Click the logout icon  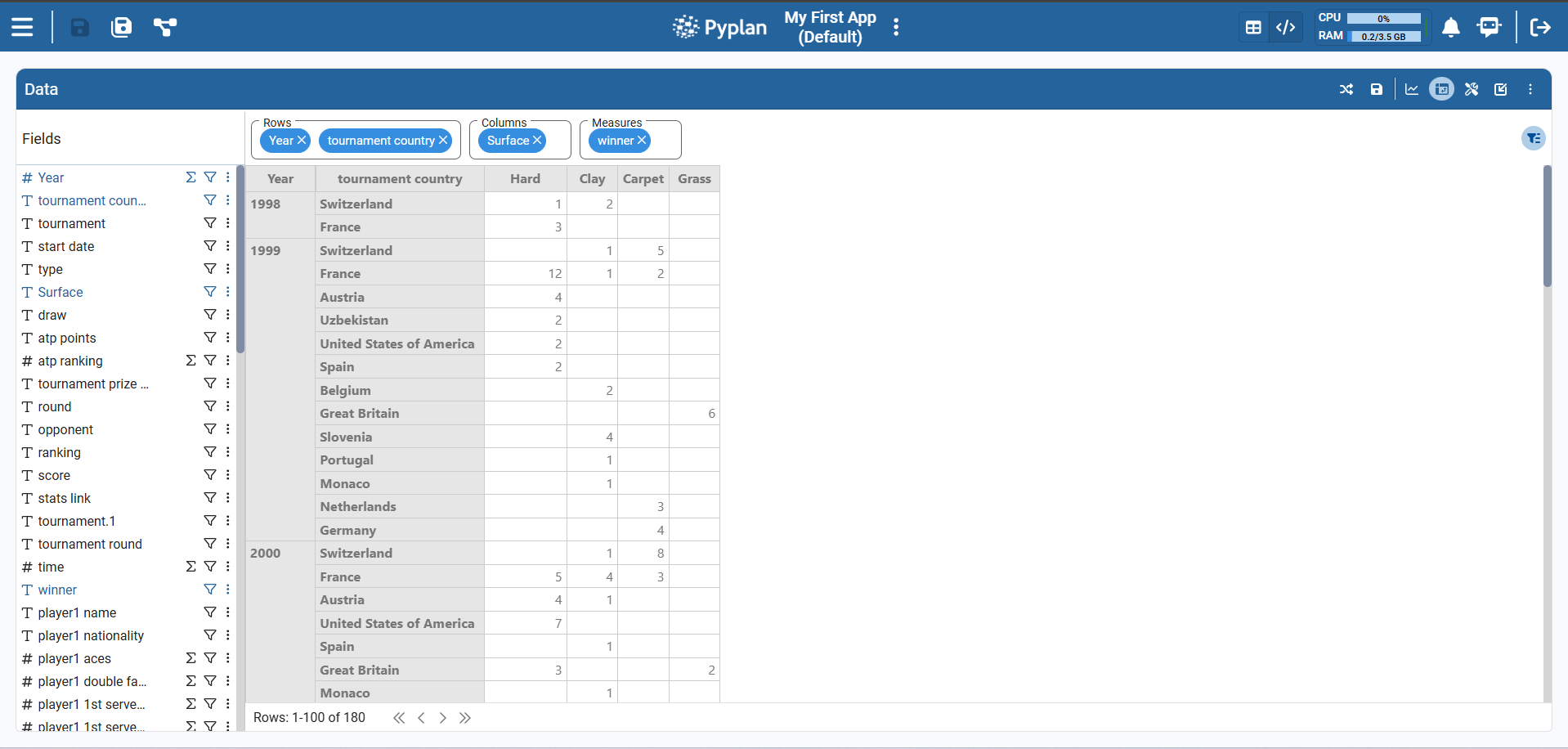tap(1540, 27)
